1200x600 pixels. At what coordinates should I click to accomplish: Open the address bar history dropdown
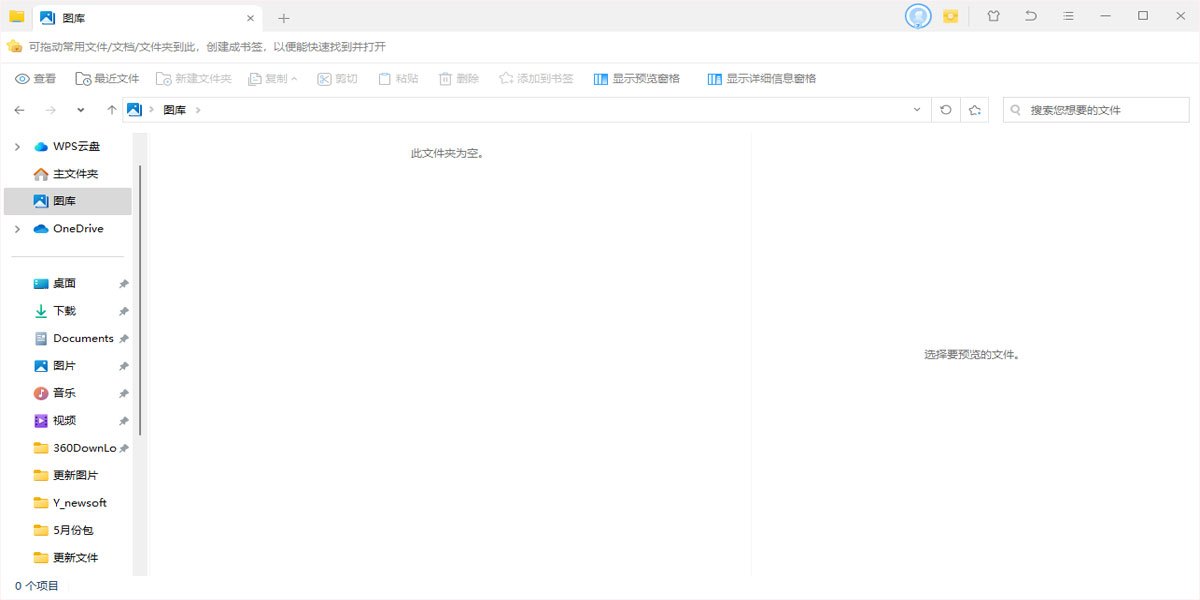point(917,110)
